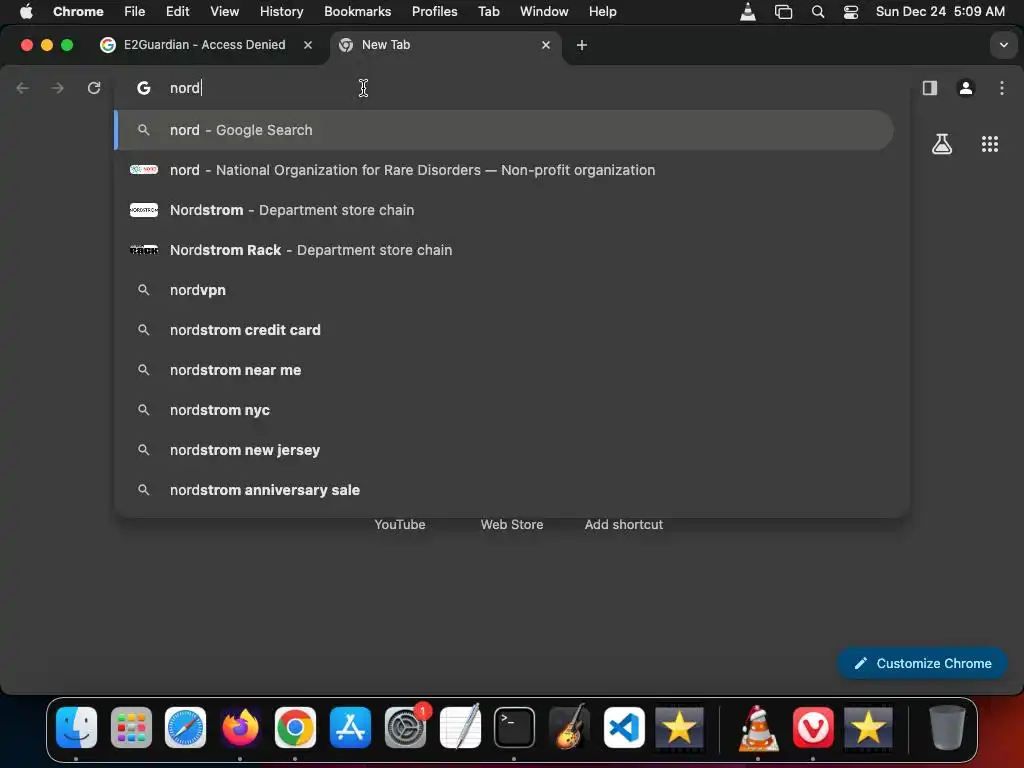The image size is (1024, 768).
Task: Open System Settings from the Dock
Action: click(x=405, y=728)
